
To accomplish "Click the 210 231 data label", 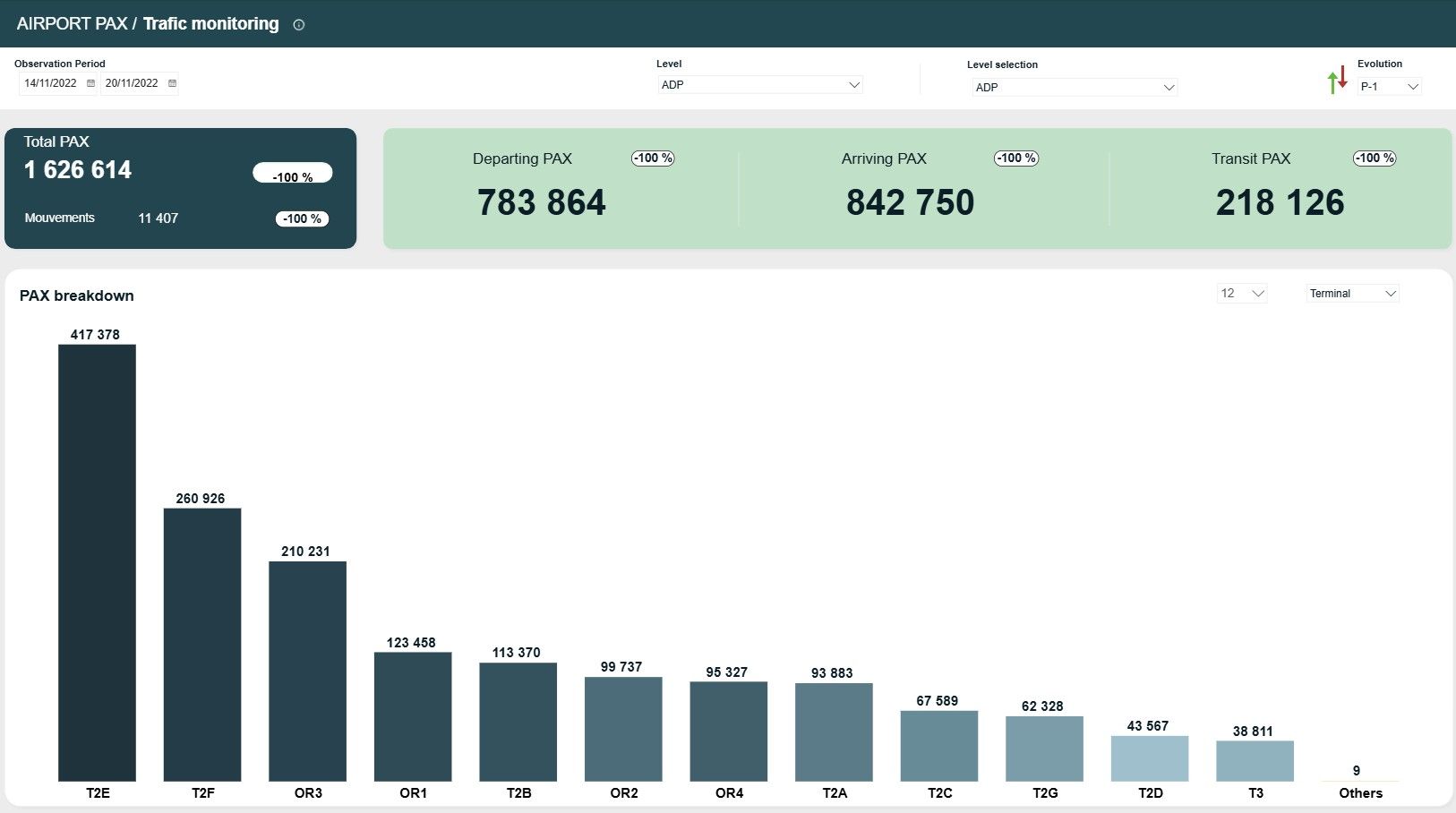I will point(305,552).
